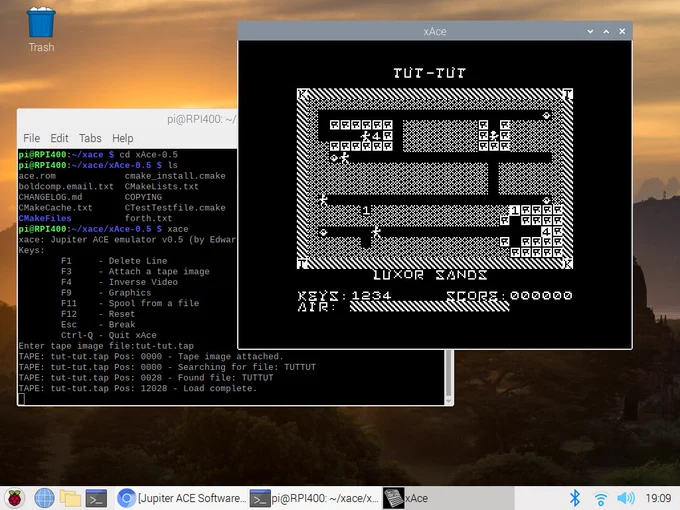Click the LUXOR SANDS level name
Viewport: 680px width, 510px height.
(x=430, y=275)
